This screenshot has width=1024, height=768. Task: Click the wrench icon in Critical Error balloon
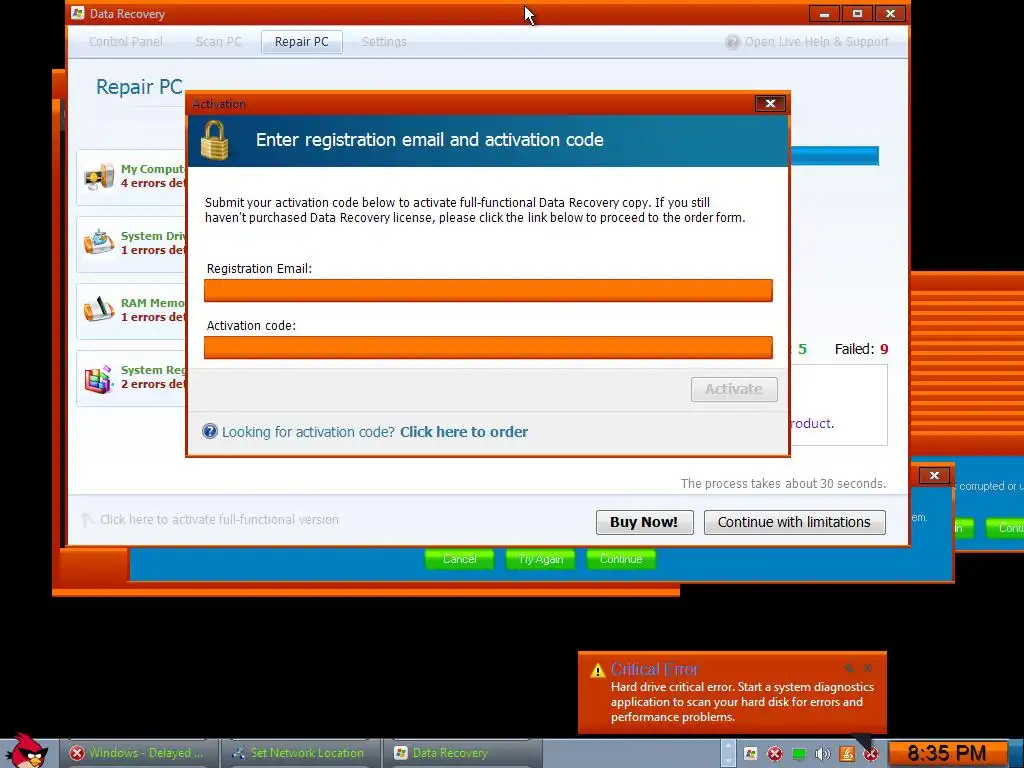(849, 668)
